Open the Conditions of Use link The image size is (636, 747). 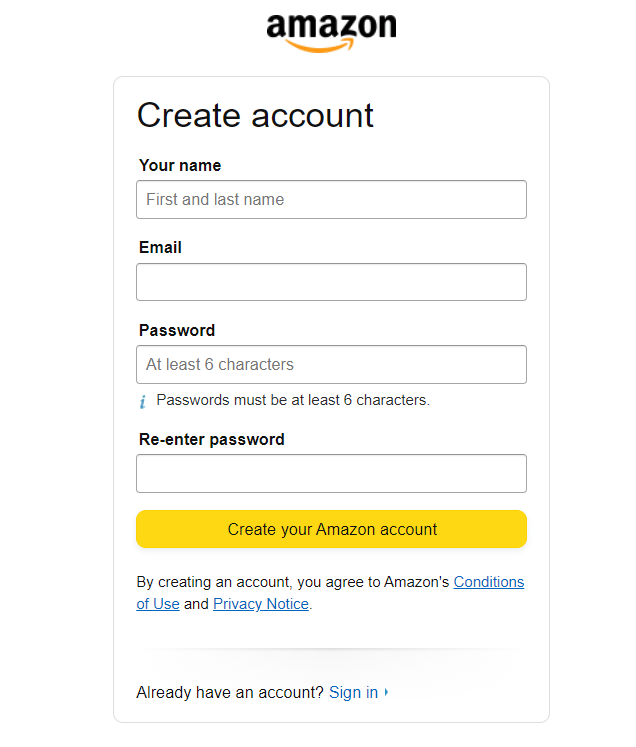[488, 582]
